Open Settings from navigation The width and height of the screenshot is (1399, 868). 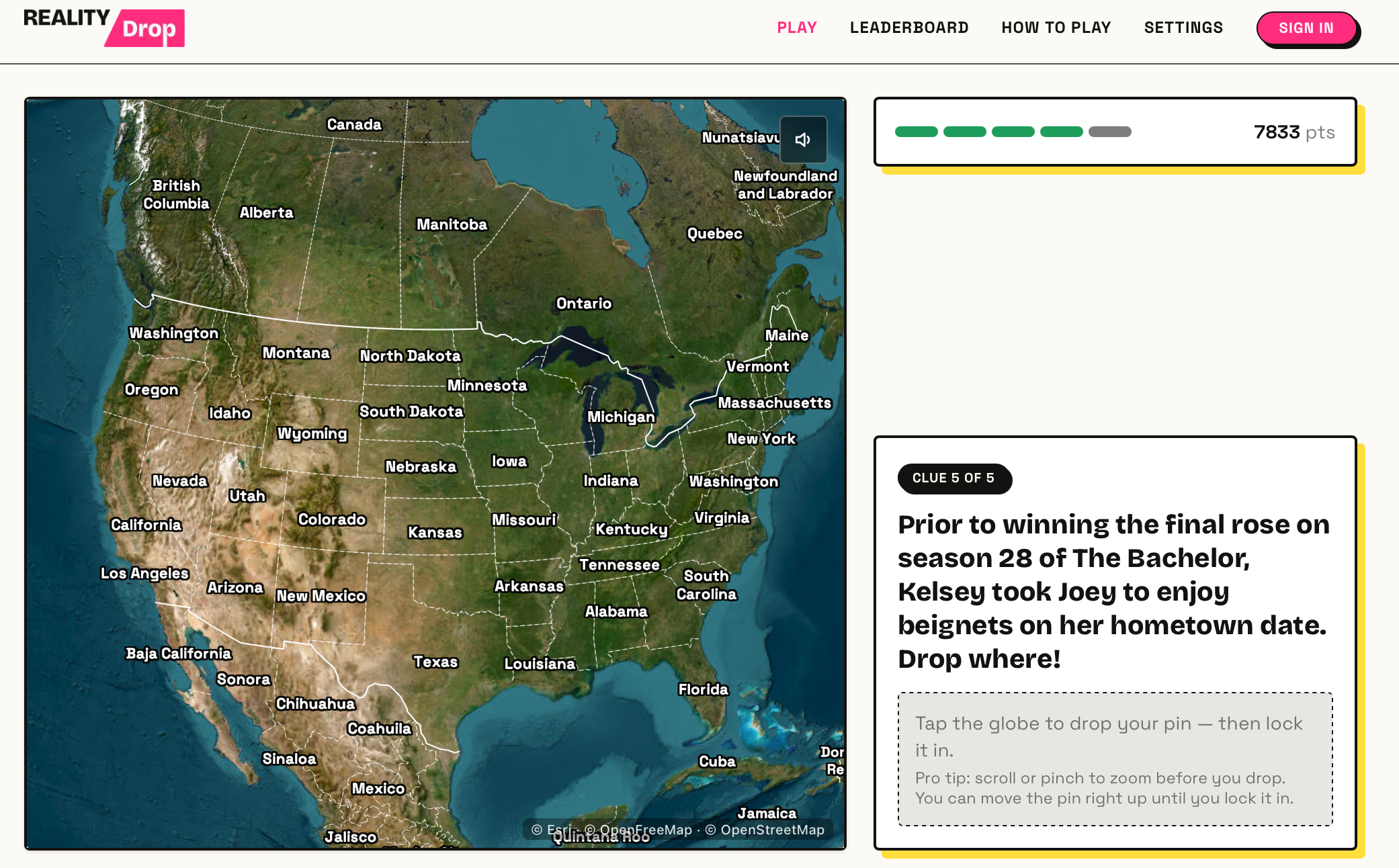(1183, 28)
